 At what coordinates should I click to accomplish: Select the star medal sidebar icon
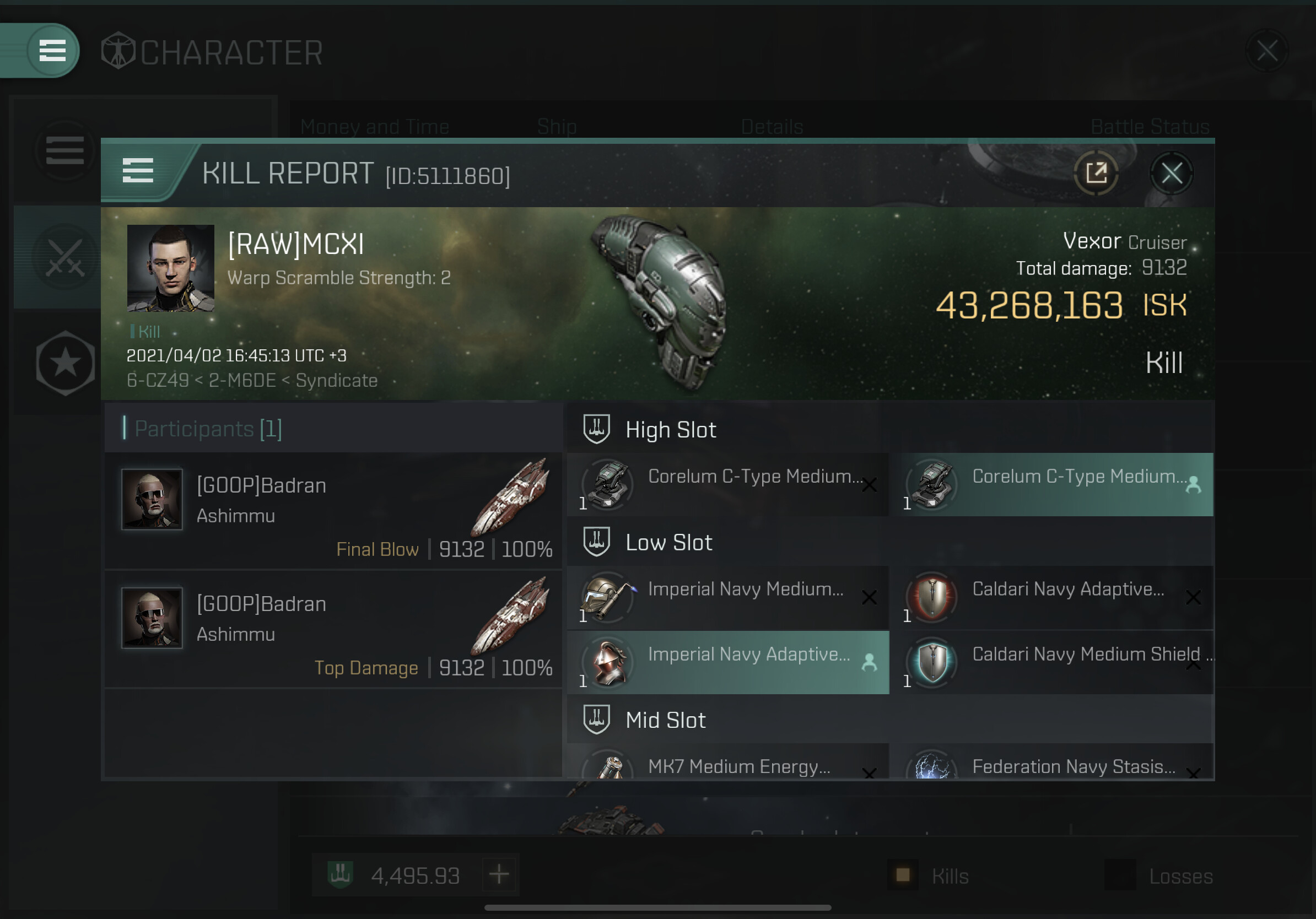[x=65, y=363]
